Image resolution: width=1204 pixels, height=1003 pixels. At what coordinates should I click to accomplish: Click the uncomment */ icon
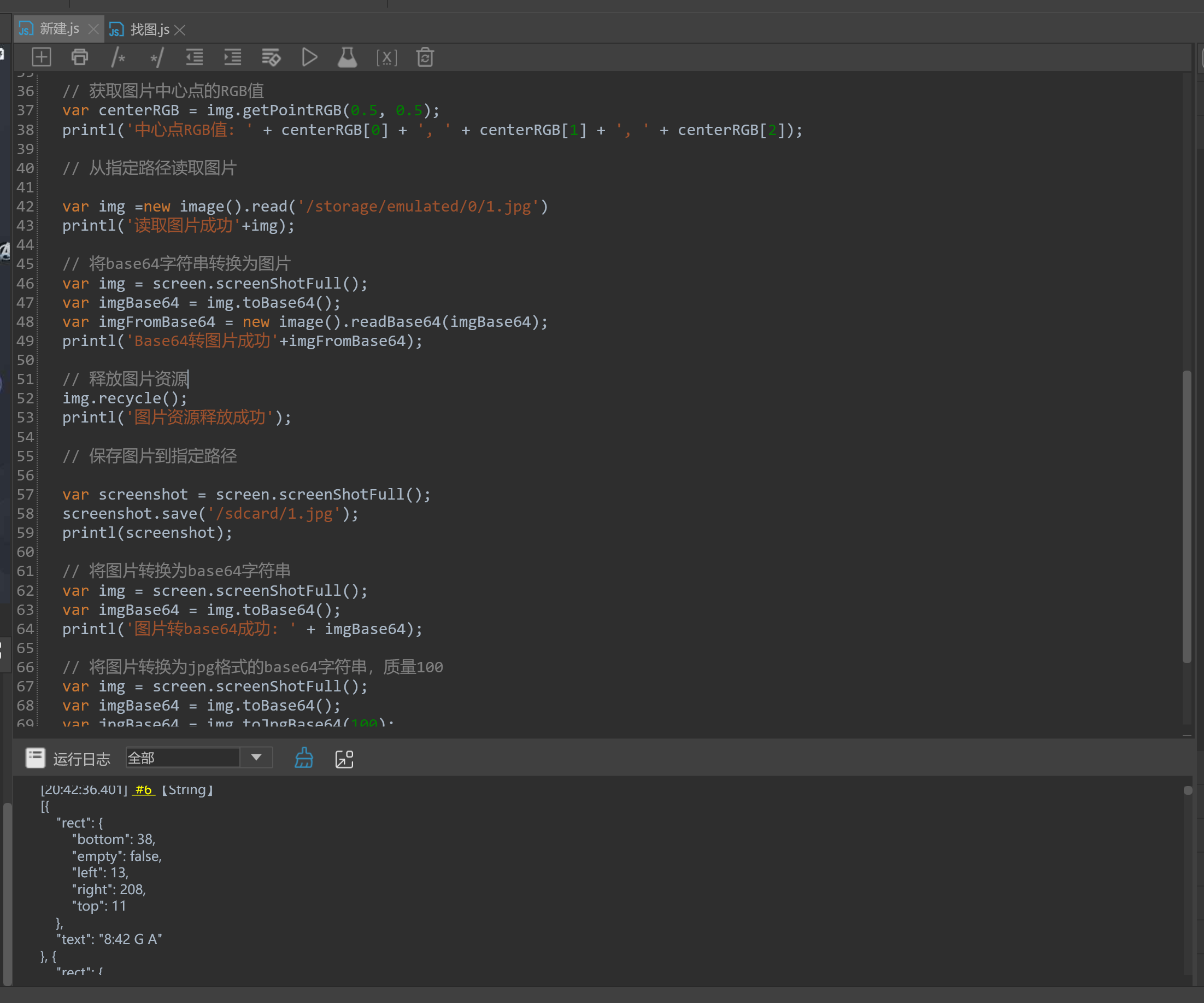point(156,57)
